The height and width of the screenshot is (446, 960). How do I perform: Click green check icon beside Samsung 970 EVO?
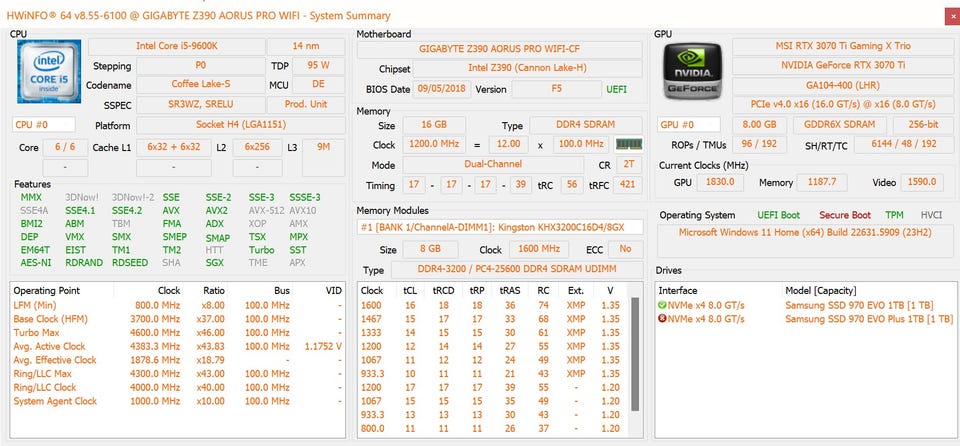662,305
